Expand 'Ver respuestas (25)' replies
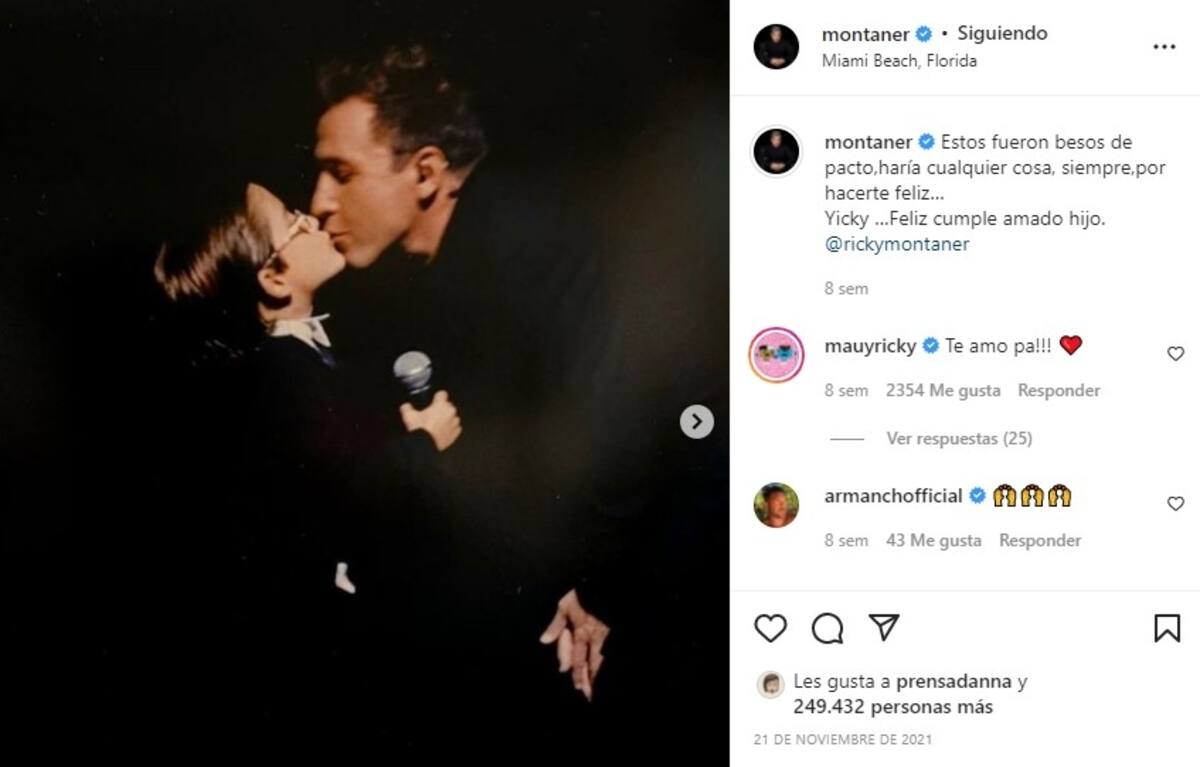Image resolution: width=1200 pixels, height=767 pixels. click(x=958, y=438)
